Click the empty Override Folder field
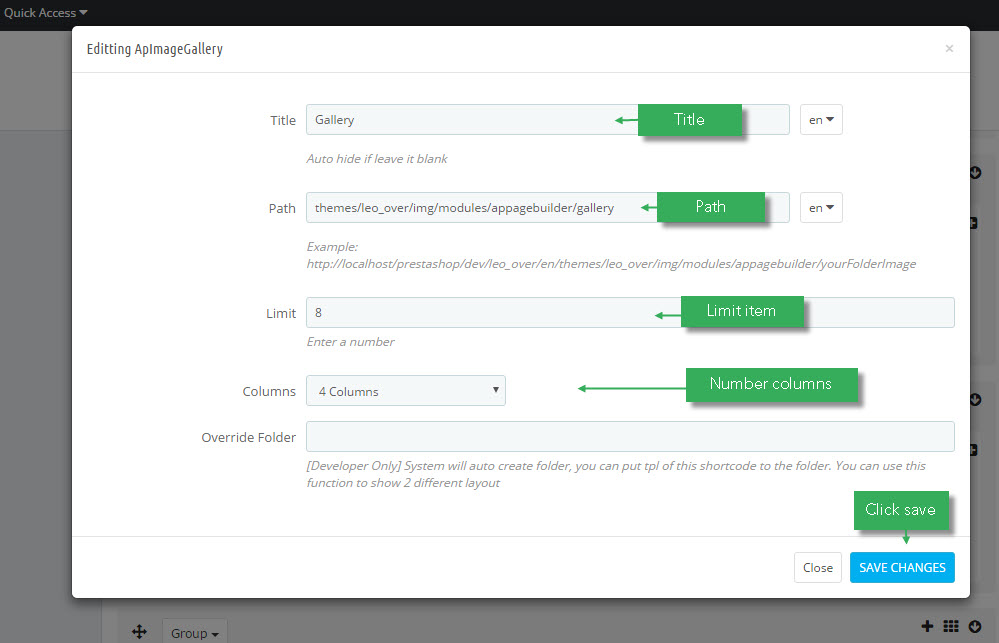 coord(630,437)
